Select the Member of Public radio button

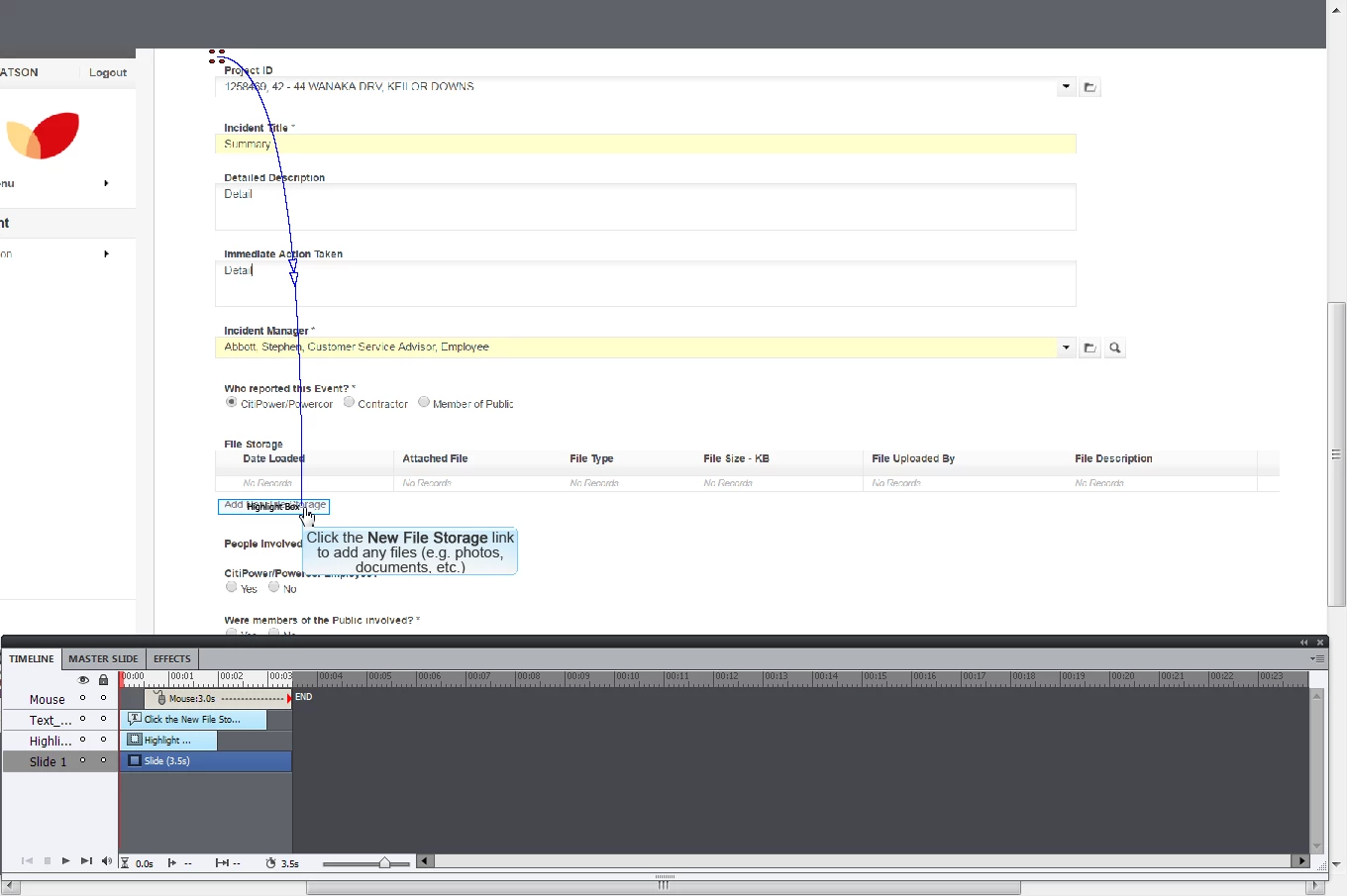(x=424, y=402)
